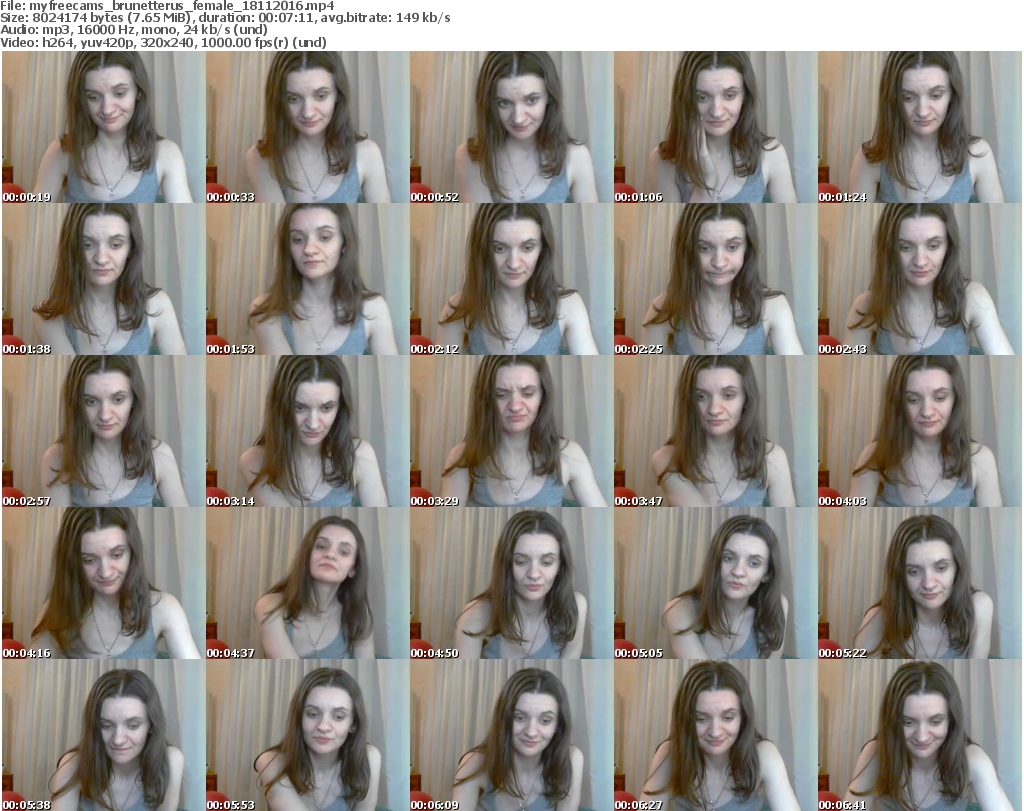Select the thumbnail stamped 00:04:03
The height and width of the screenshot is (811, 1024).
tap(920, 431)
